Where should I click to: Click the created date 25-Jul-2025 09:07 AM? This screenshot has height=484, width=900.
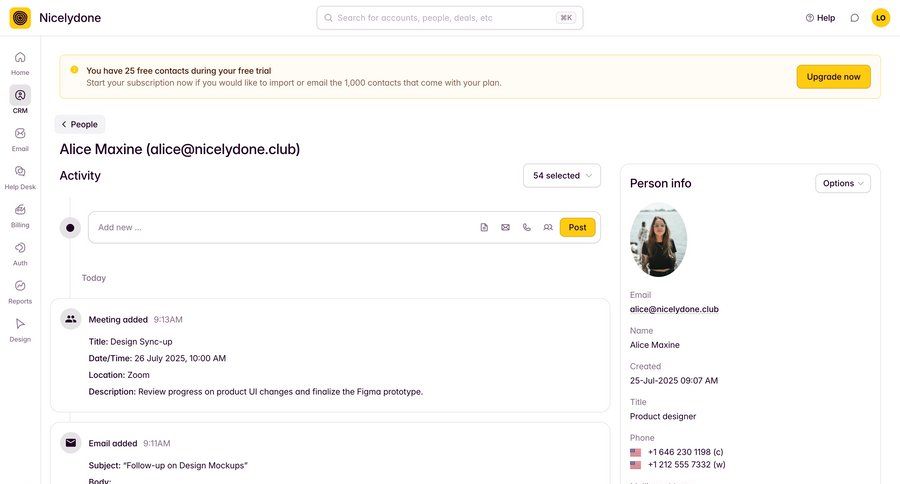coord(674,380)
